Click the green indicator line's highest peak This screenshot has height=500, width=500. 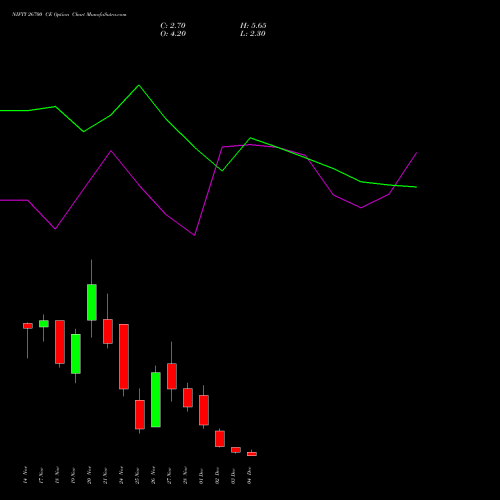pos(139,85)
